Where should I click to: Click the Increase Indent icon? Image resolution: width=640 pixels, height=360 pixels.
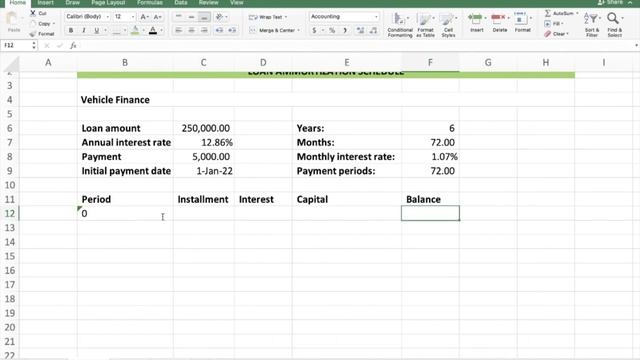tap(232, 31)
